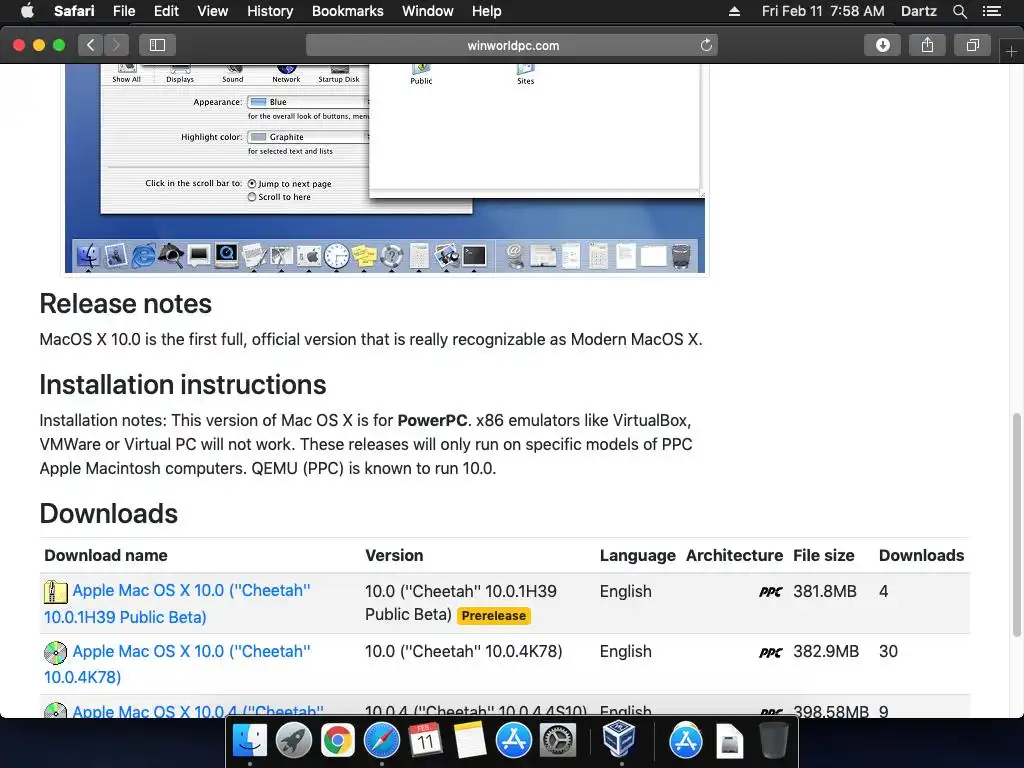Open a new Safari tab
The image size is (1024, 768).
(x=1012, y=51)
